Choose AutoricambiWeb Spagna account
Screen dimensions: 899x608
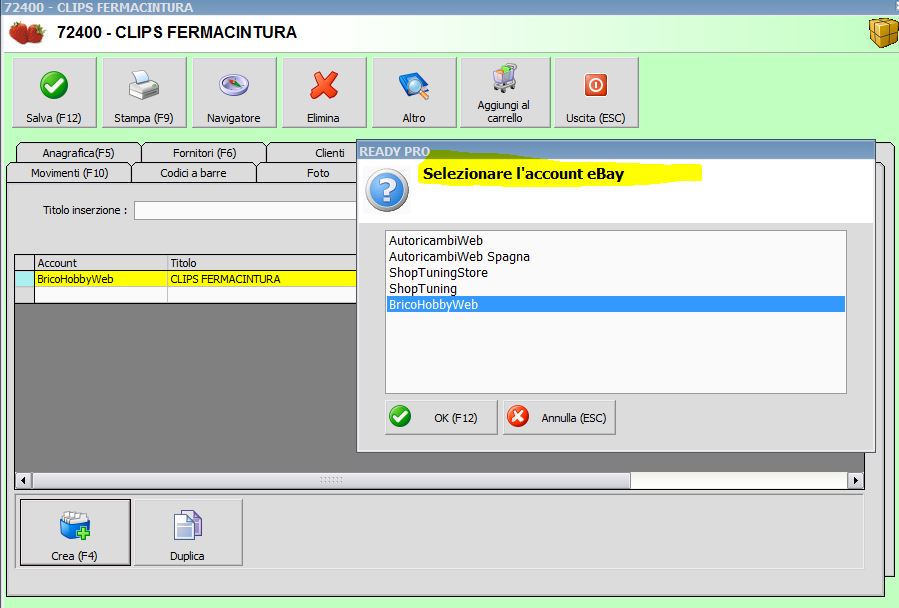pyautogui.click(x=615, y=256)
